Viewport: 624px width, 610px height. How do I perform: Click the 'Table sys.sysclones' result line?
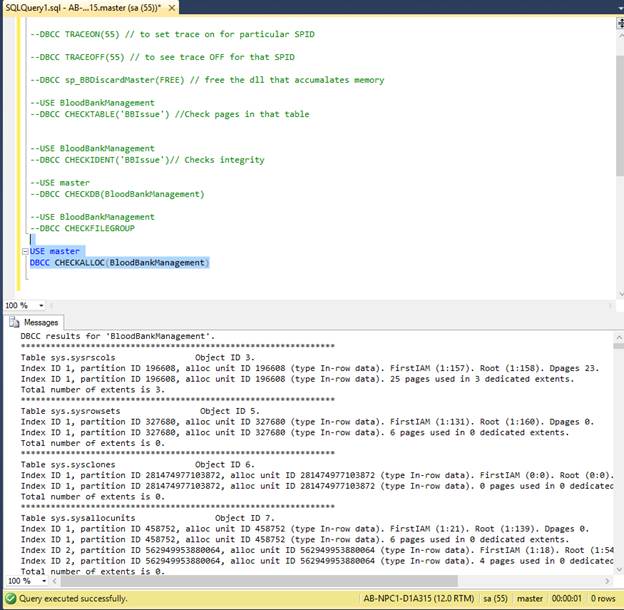click(138, 464)
